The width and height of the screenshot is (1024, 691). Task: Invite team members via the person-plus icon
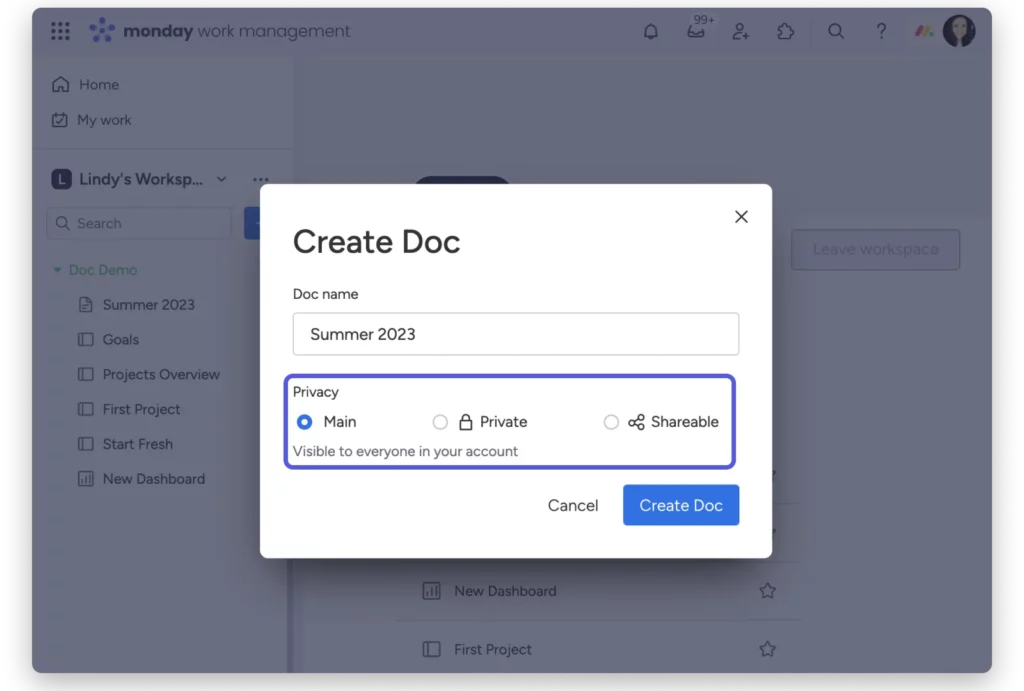point(740,31)
